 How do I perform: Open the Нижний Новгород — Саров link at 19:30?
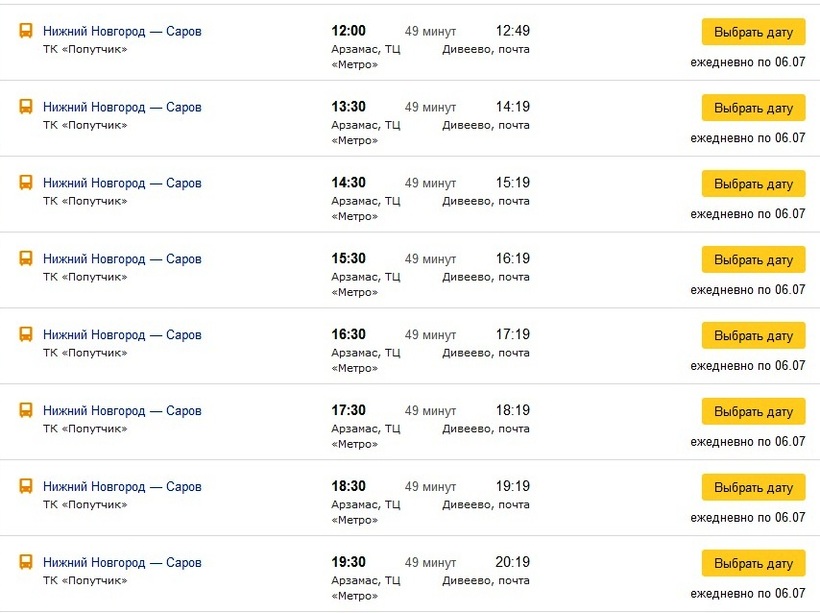(122, 562)
